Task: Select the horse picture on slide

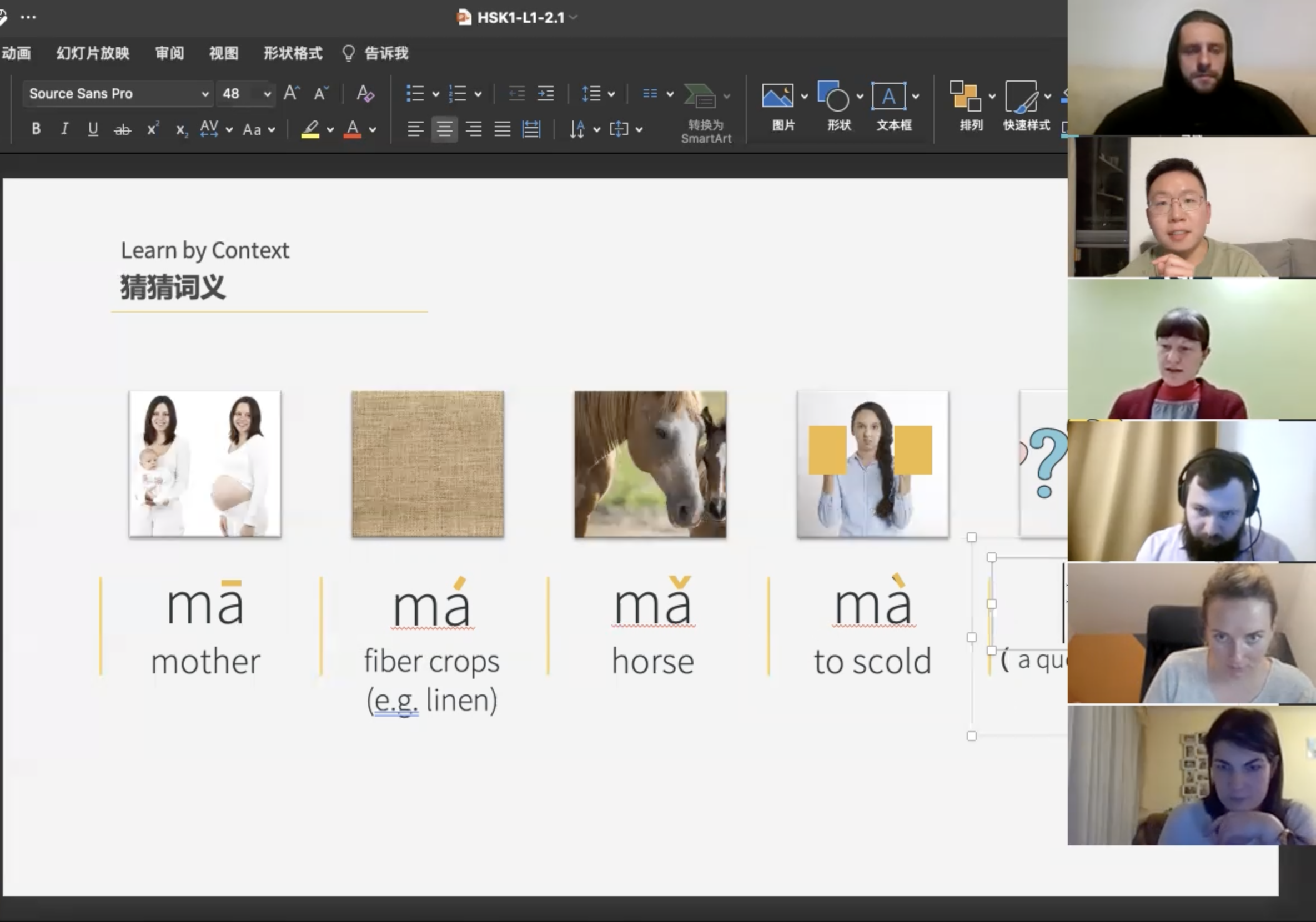Action: (x=650, y=464)
